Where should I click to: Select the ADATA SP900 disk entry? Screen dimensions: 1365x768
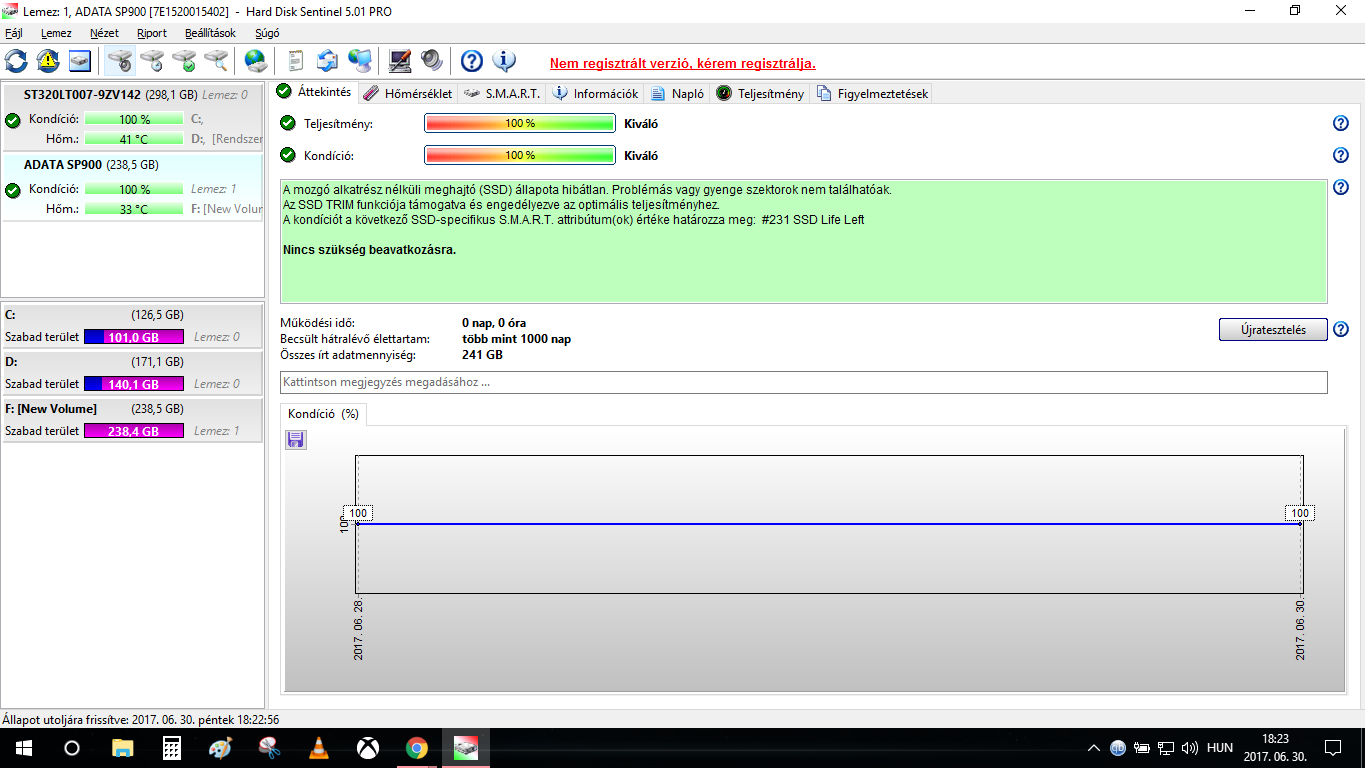(x=133, y=187)
